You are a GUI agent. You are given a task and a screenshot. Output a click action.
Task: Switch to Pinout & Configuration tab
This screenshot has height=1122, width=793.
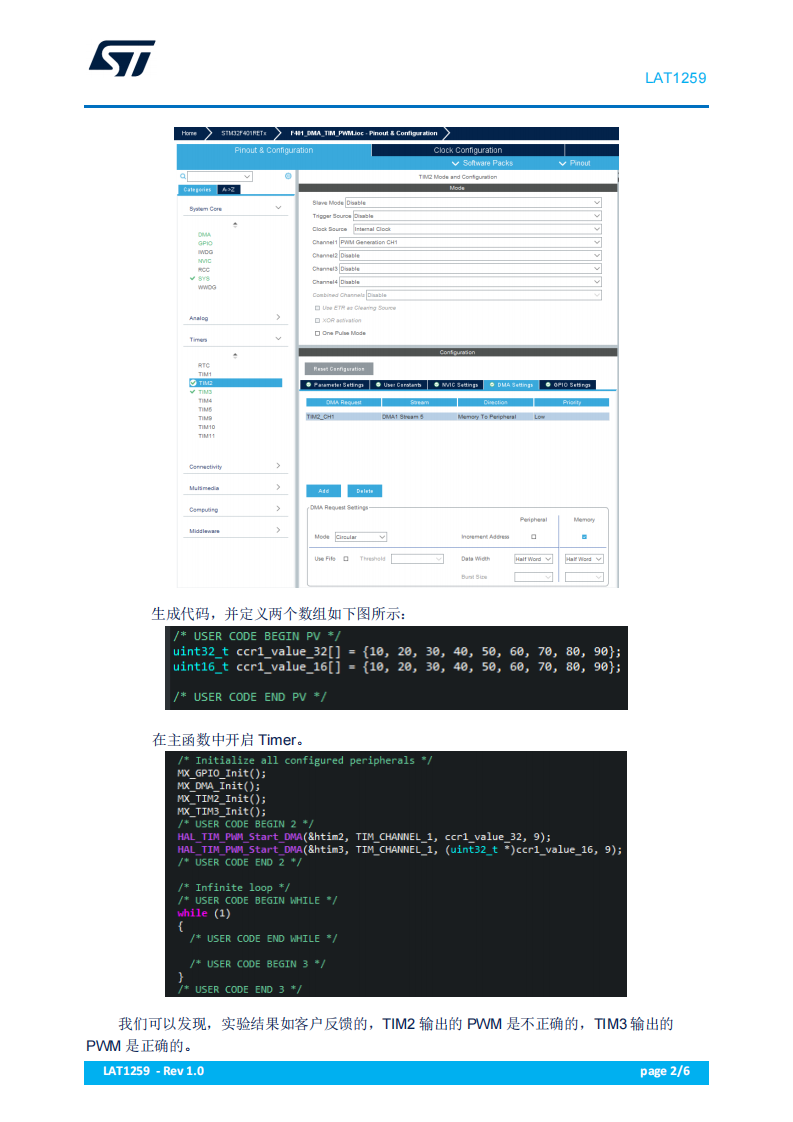[273, 150]
